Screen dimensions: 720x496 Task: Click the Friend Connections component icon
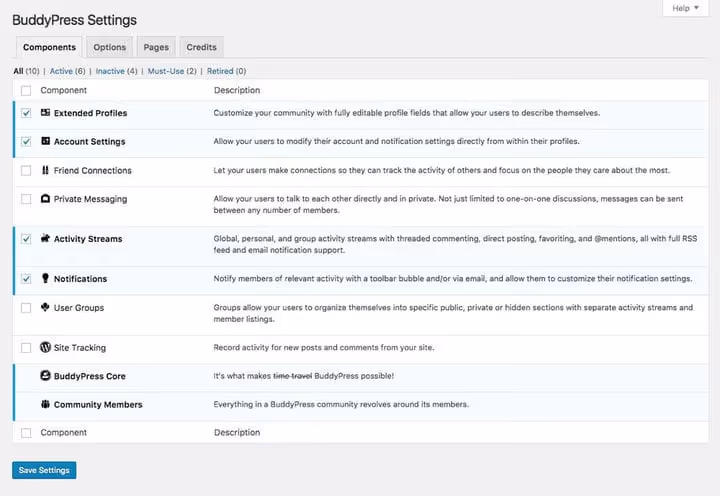pos(45,170)
